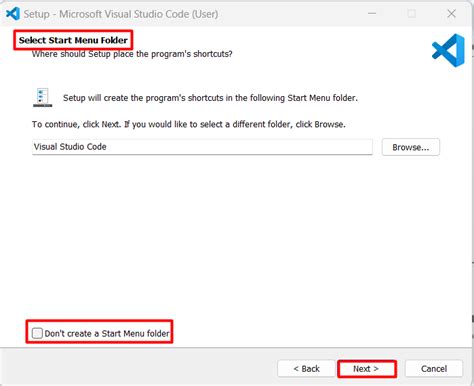Go back with the < Back button
Screen dimensions: 474x386
pos(306,369)
